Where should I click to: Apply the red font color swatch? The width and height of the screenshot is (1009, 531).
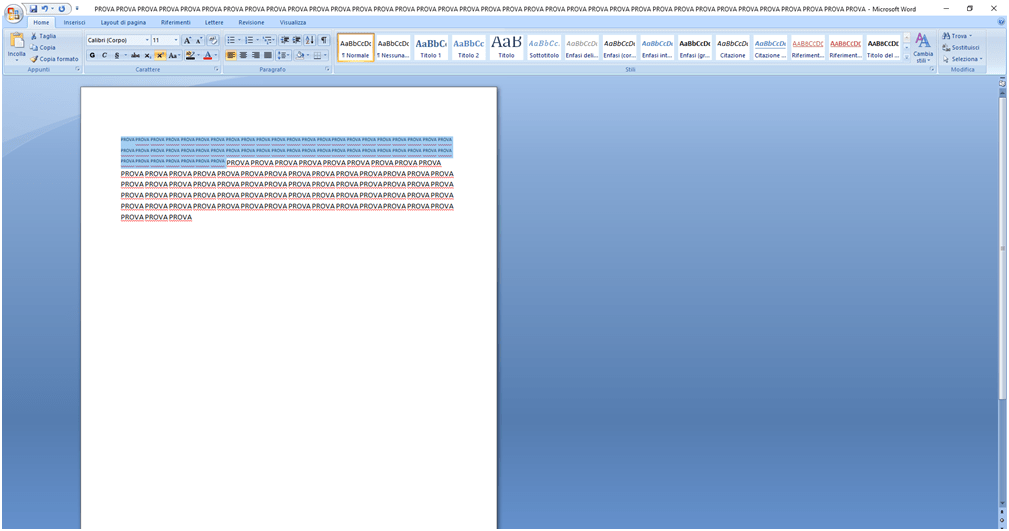[208, 56]
